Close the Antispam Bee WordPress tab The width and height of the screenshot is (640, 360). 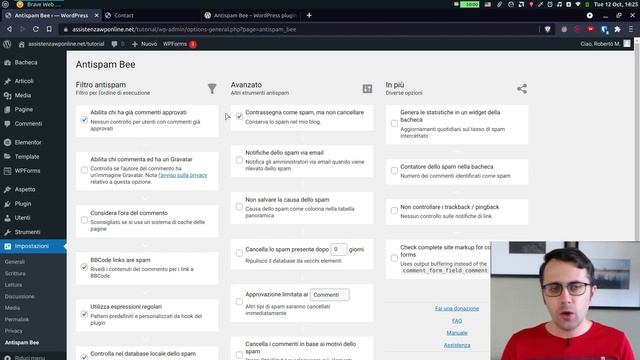pyautogui.click(x=96, y=16)
